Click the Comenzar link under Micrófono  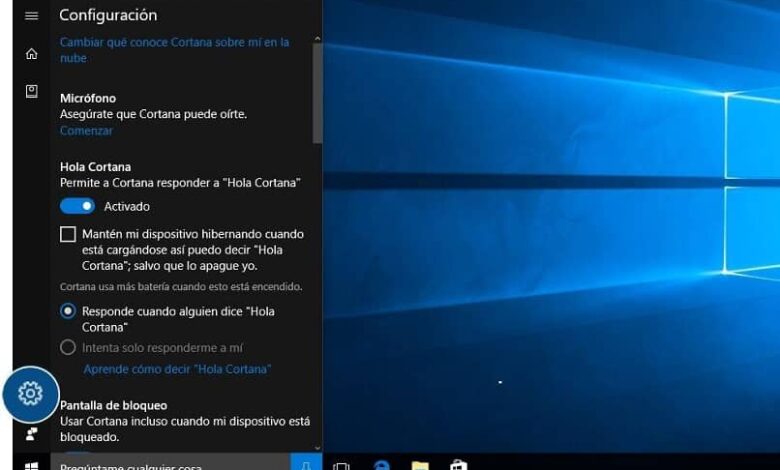(x=86, y=130)
